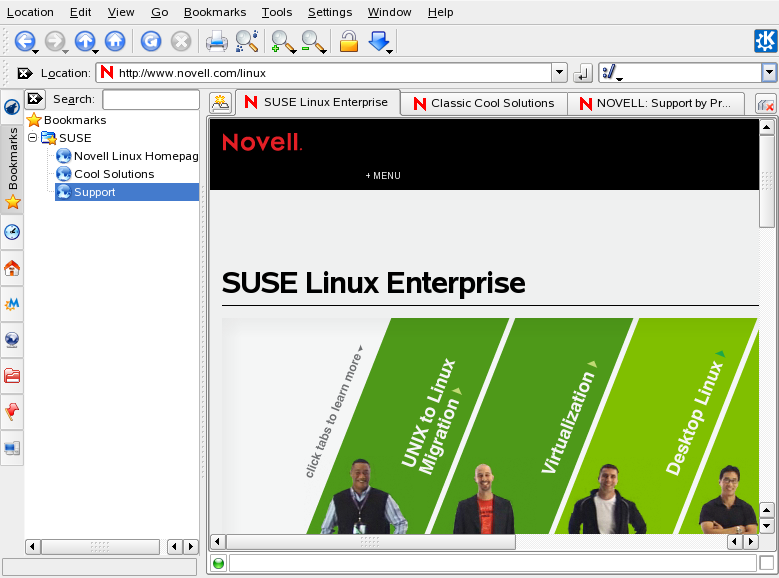Open Zoom out dropdown arrow
Viewport: 779px width, 578px height.
point(323,51)
